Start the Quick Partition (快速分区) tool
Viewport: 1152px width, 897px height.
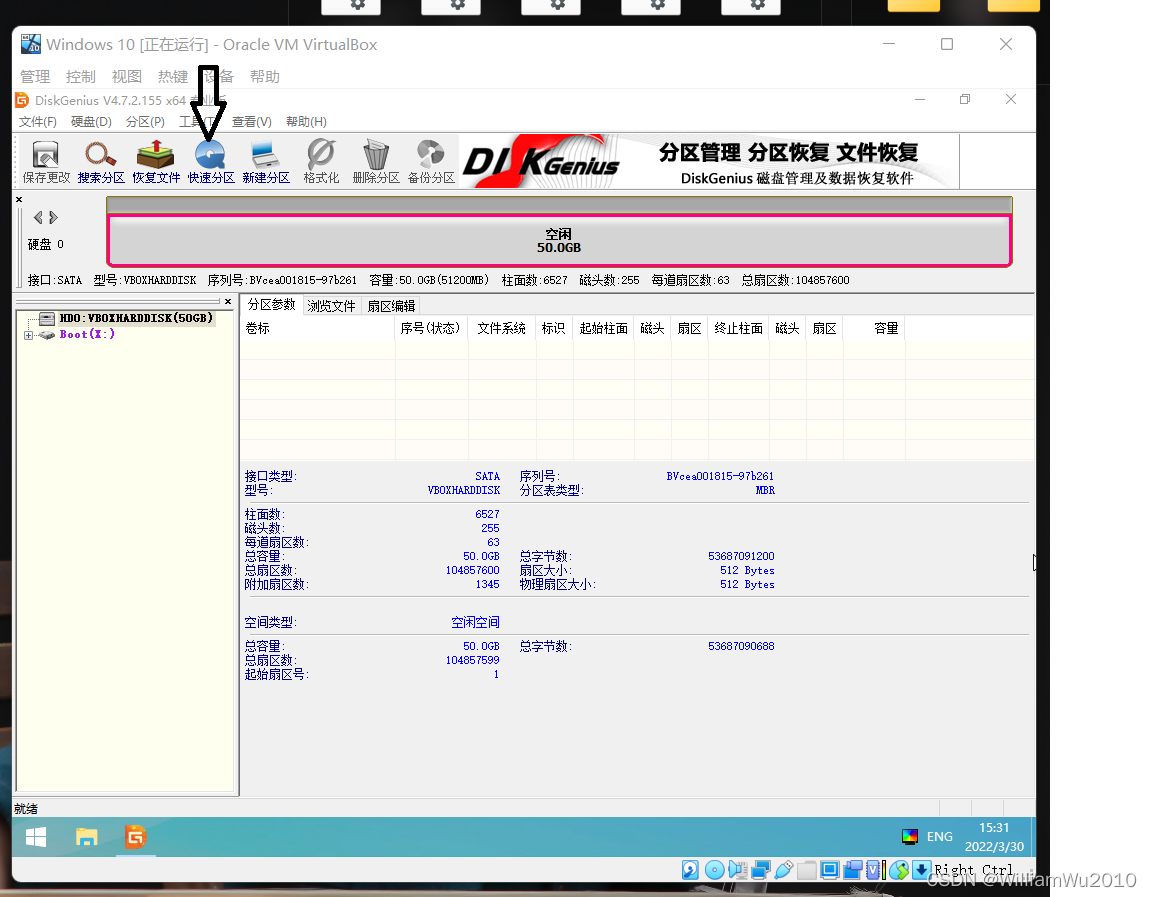[x=211, y=162]
